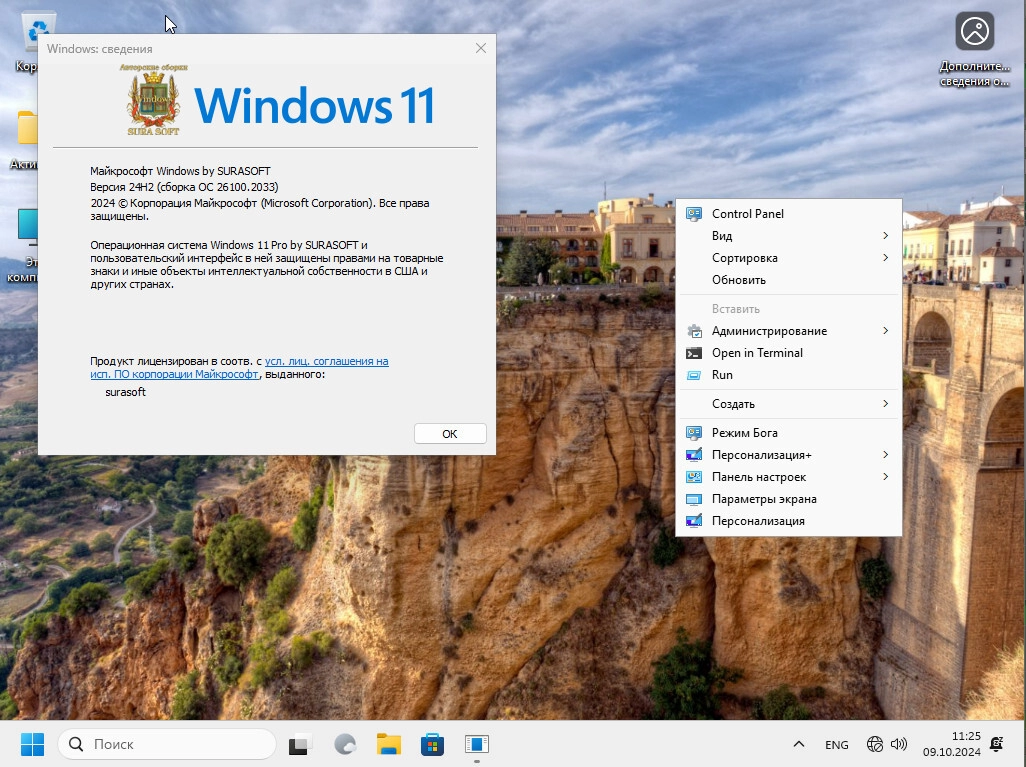
Task: Choose Обновить from the context menu
Action: coord(738,280)
